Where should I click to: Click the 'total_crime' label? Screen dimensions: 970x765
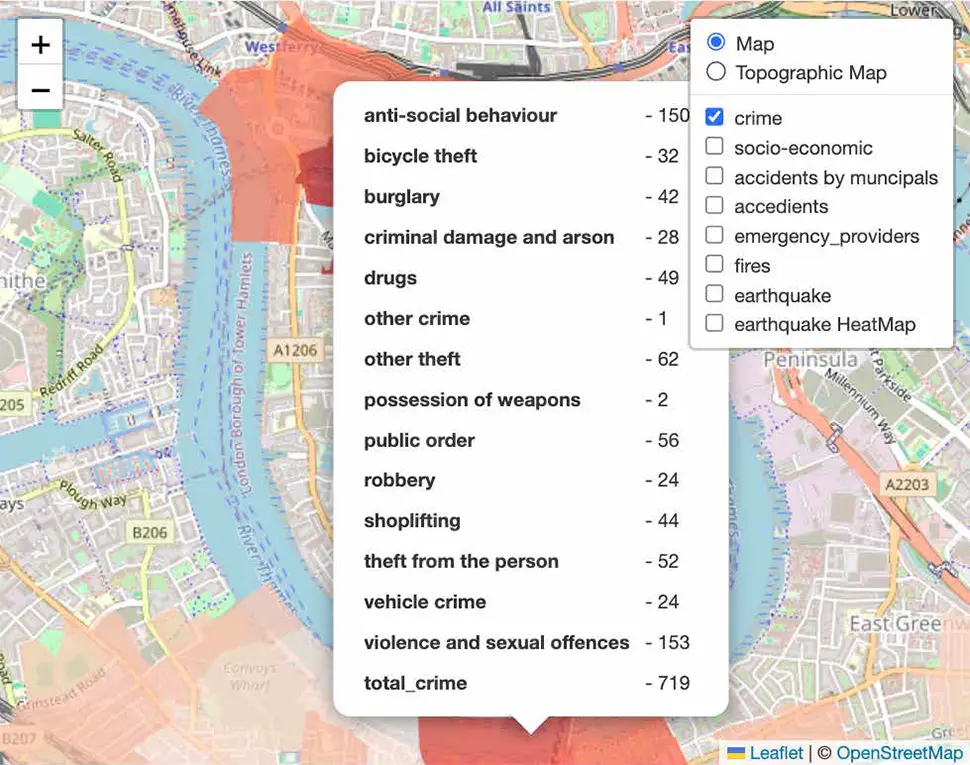[x=415, y=683]
